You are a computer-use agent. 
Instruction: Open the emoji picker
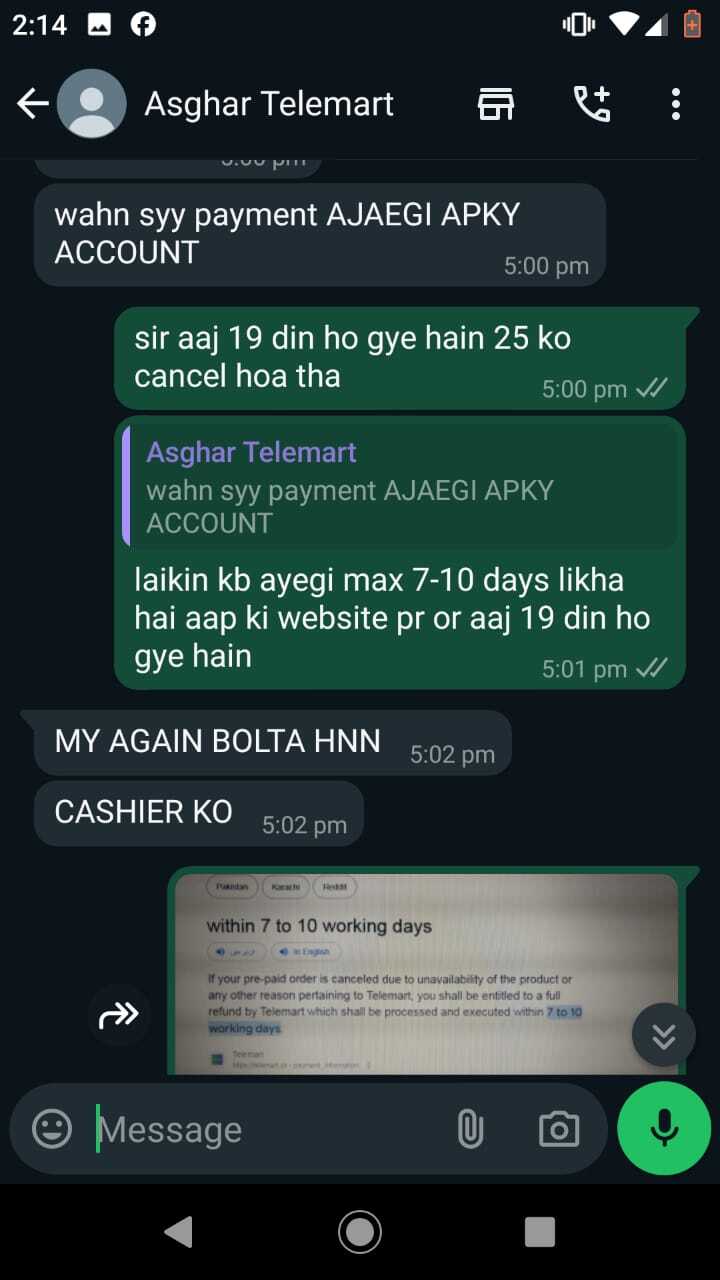tap(52, 1129)
